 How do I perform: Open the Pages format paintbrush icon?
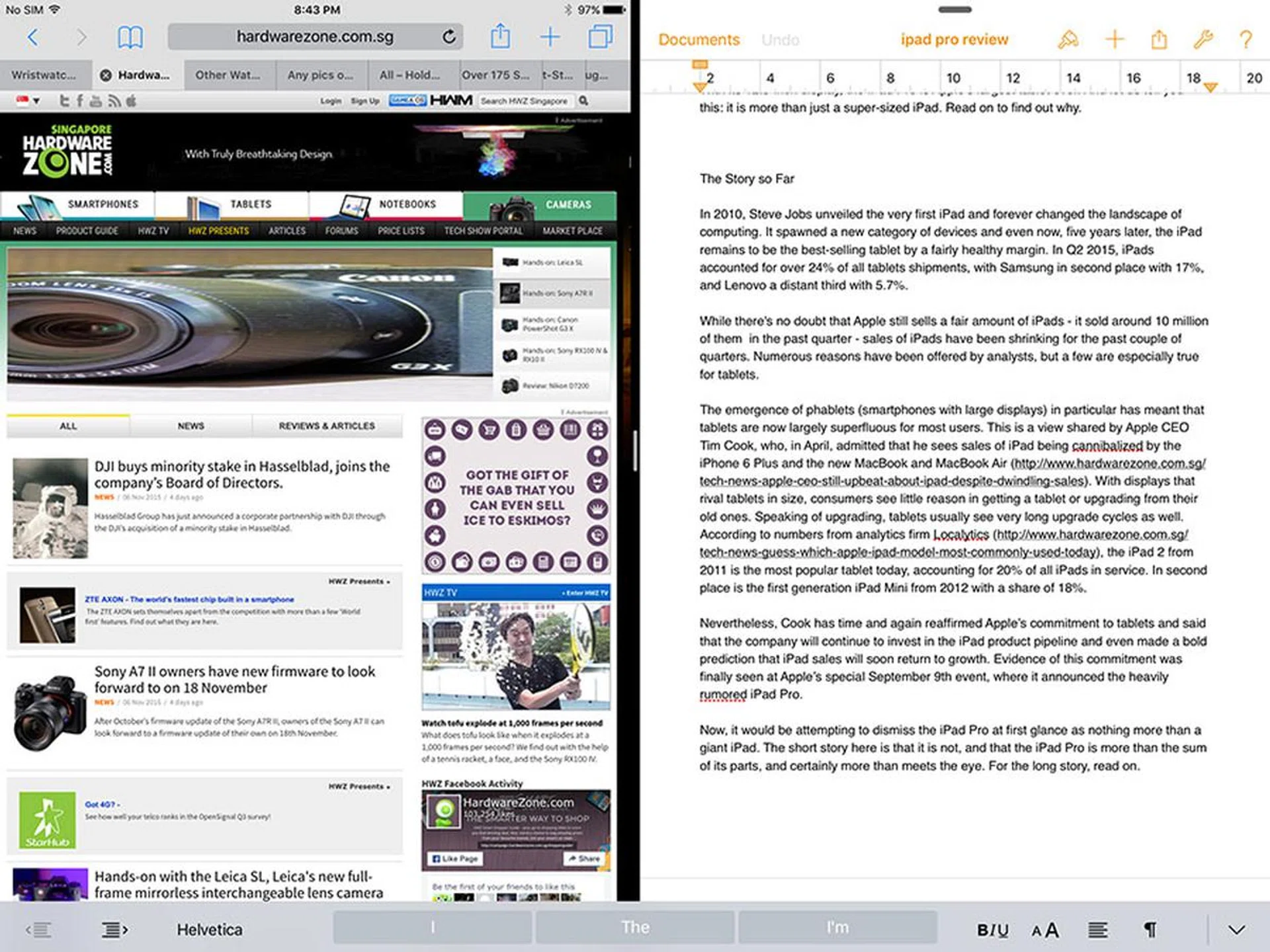tap(1068, 40)
